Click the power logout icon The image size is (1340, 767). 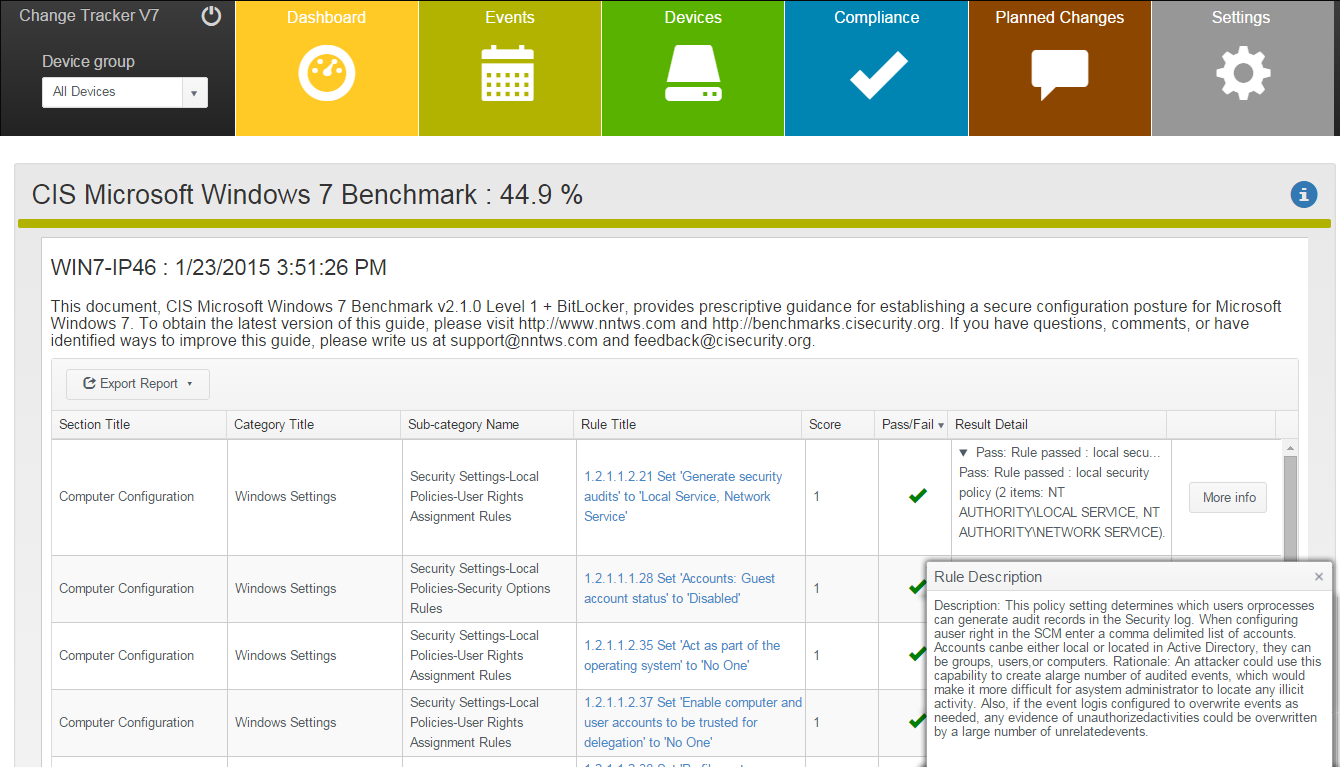coord(211,16)
